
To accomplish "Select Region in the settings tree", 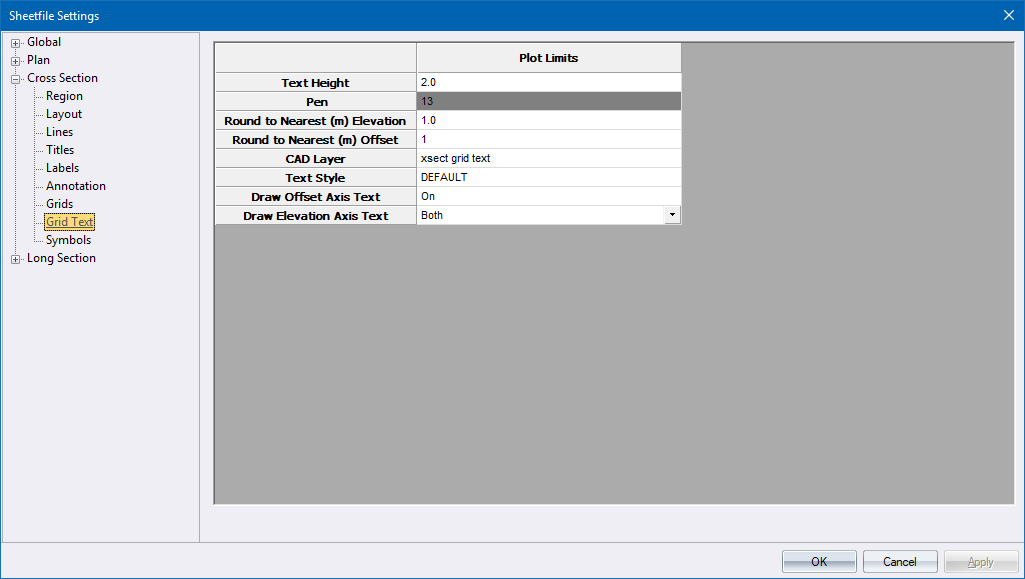I will [x=64, y=96].
